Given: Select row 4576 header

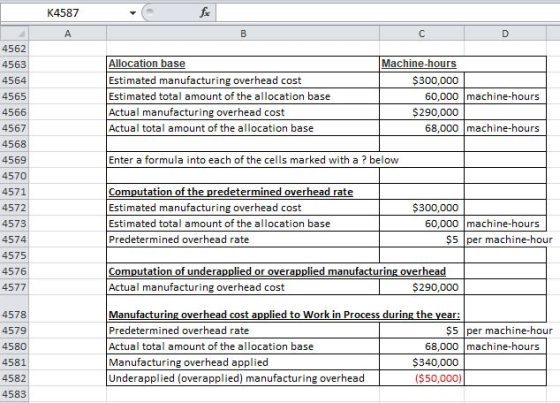Looking at the screenshot, I should click(14, 271).
